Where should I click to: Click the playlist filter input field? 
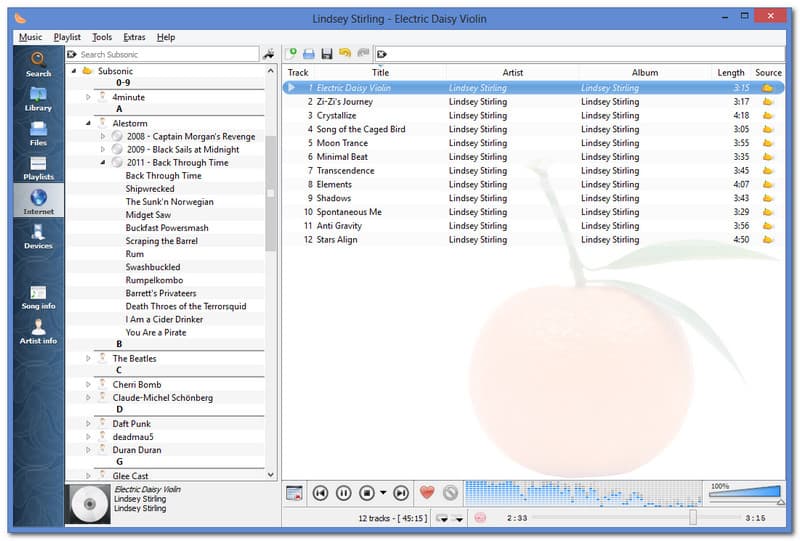coord(580,54)
